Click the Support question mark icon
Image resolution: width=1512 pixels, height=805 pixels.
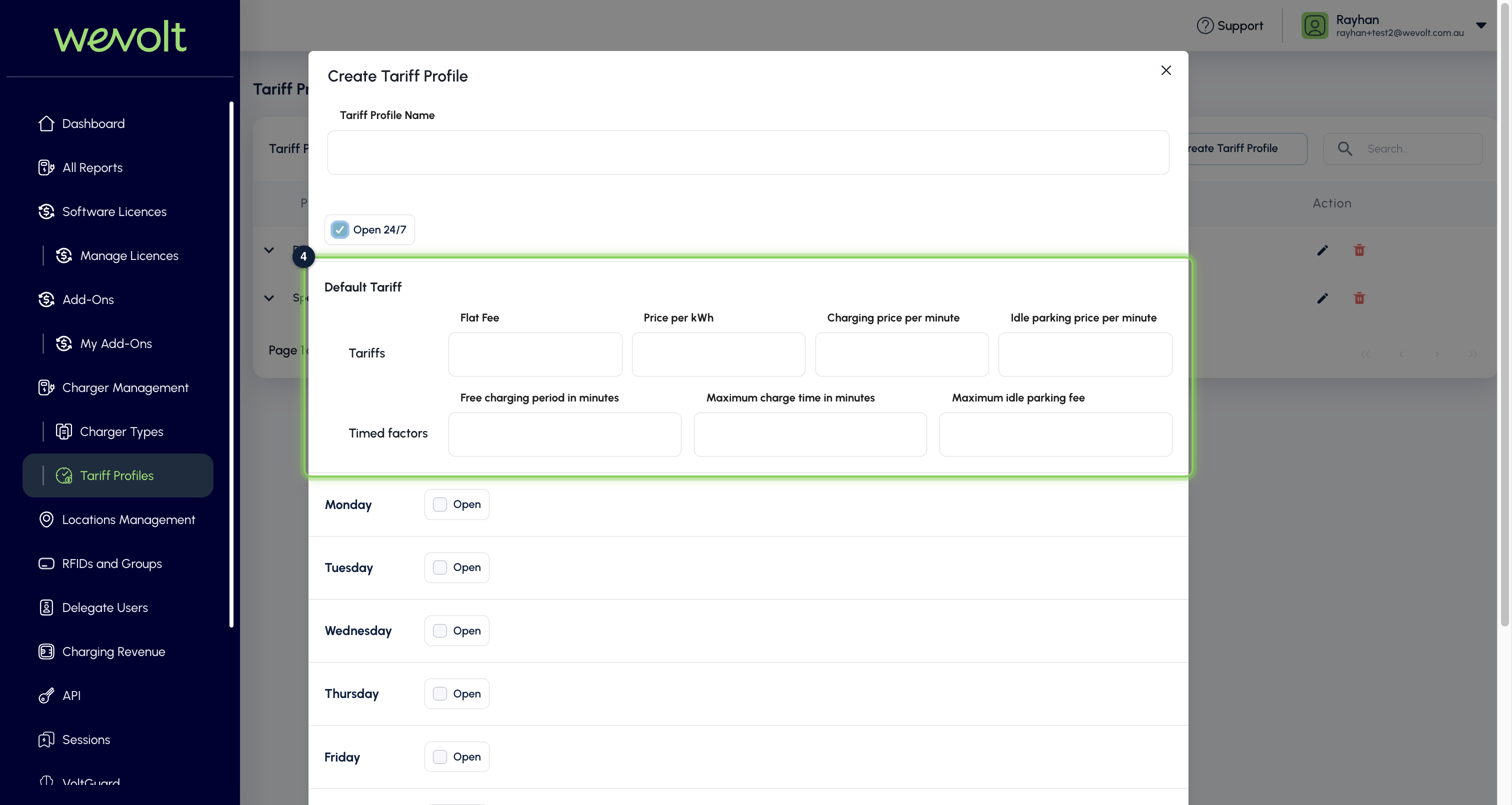point(1204,25)
